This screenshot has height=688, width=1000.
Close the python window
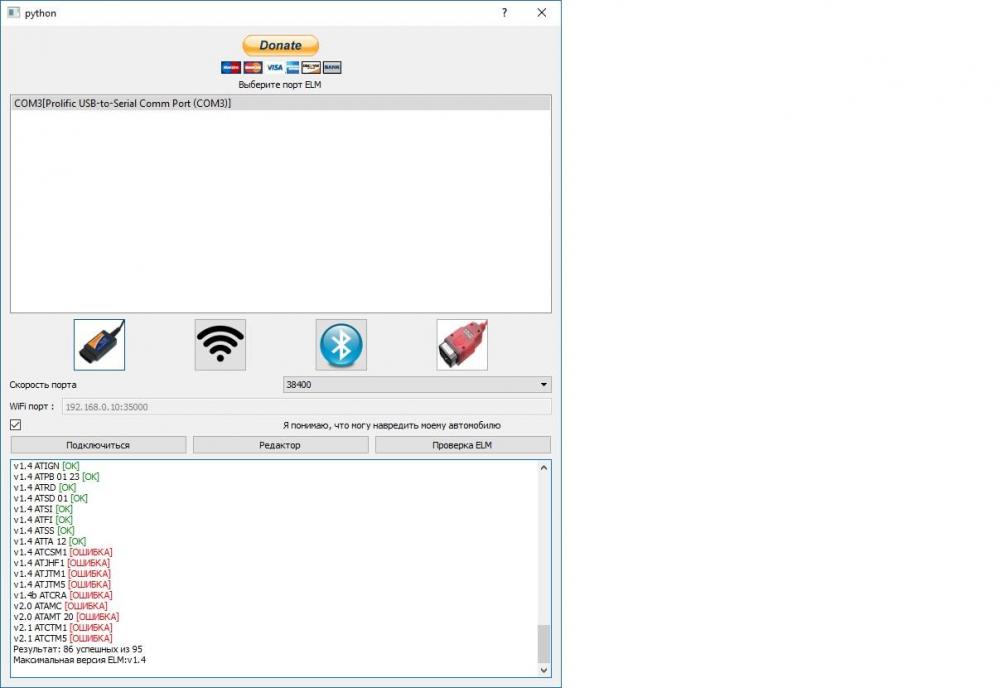[541, 13]
